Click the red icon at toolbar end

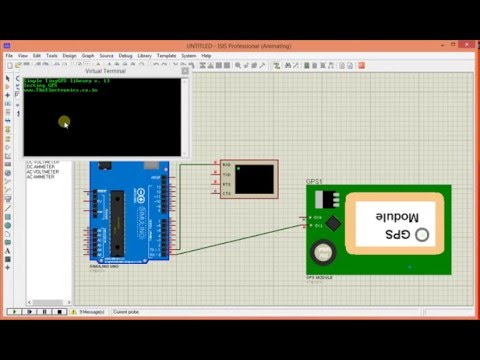[361, 65]
